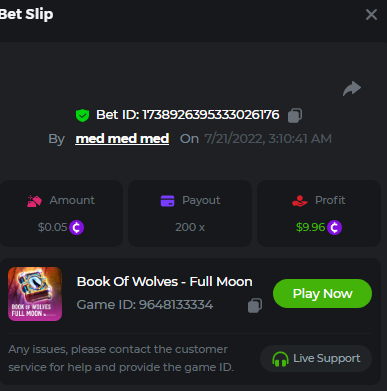Viewport: 387px width, 391px height.
Task: Select the Bet ID number text
Action: (x=211, y=115)
